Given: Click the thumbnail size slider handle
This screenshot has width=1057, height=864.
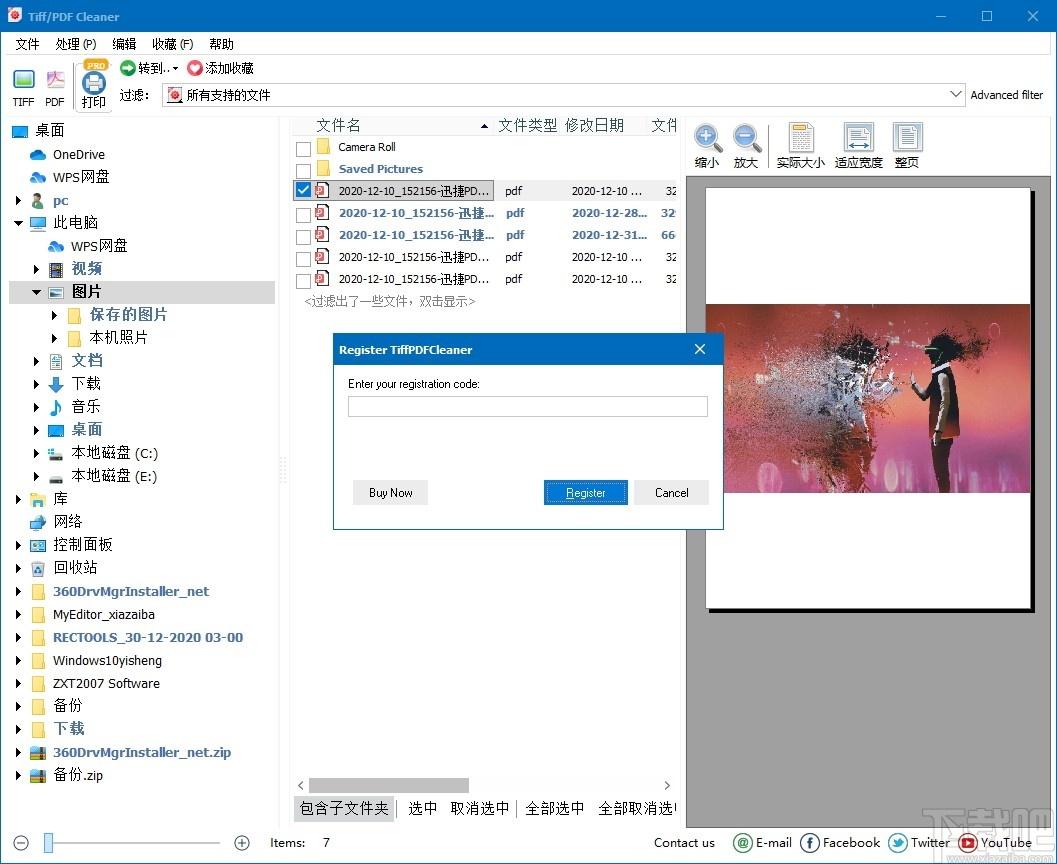Looking at the screenshot, I should coord(49,842).
